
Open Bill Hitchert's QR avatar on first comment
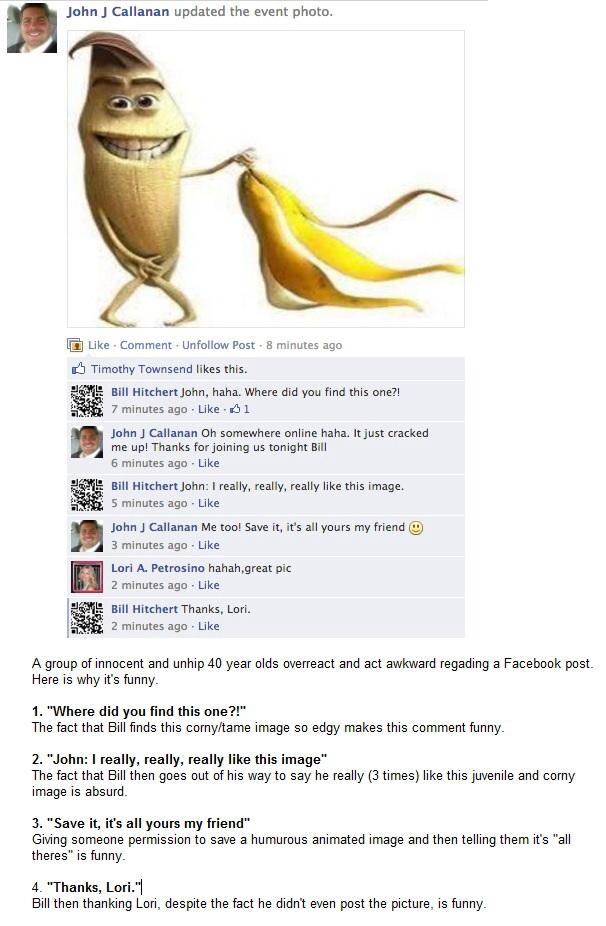87,400
